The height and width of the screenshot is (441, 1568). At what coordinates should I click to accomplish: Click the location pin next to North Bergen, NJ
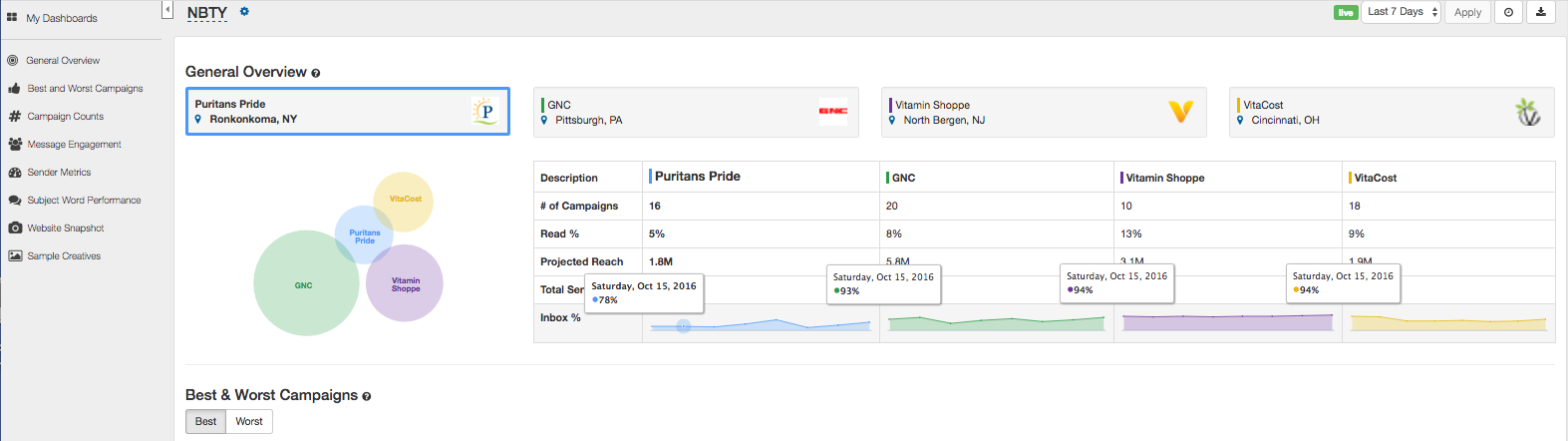tap(892, 120)
